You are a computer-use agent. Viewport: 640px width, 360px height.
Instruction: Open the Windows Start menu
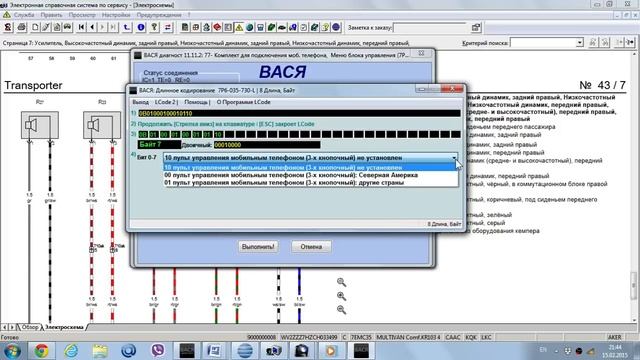(12, 351)
